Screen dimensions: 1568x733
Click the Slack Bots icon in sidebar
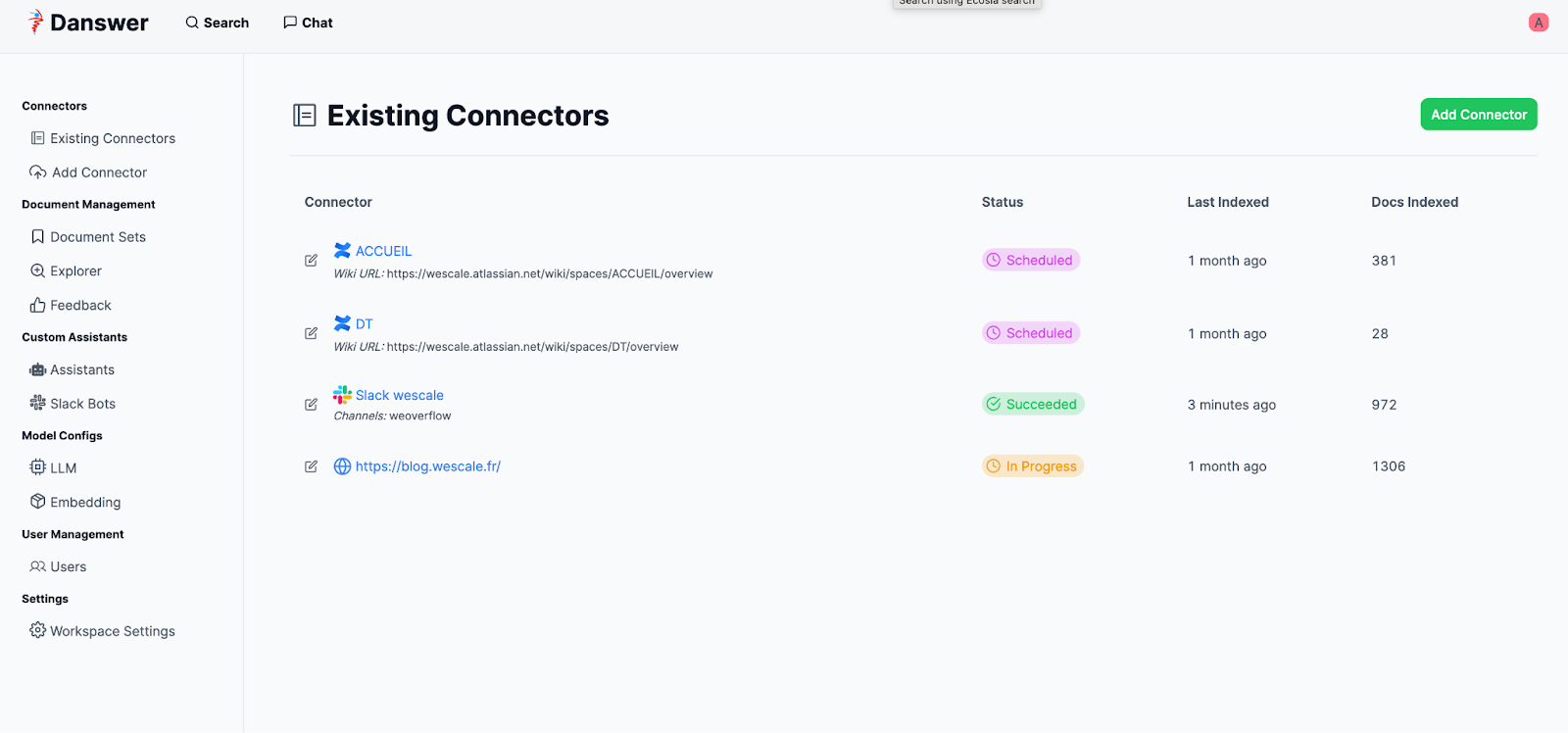(37, 403)
